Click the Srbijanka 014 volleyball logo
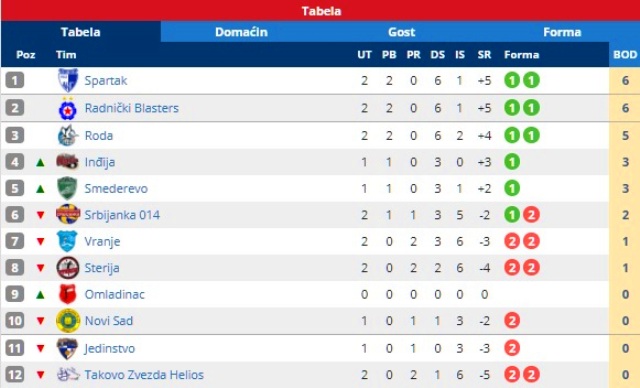This screenshot has height=388, width=640. [68, 215]
